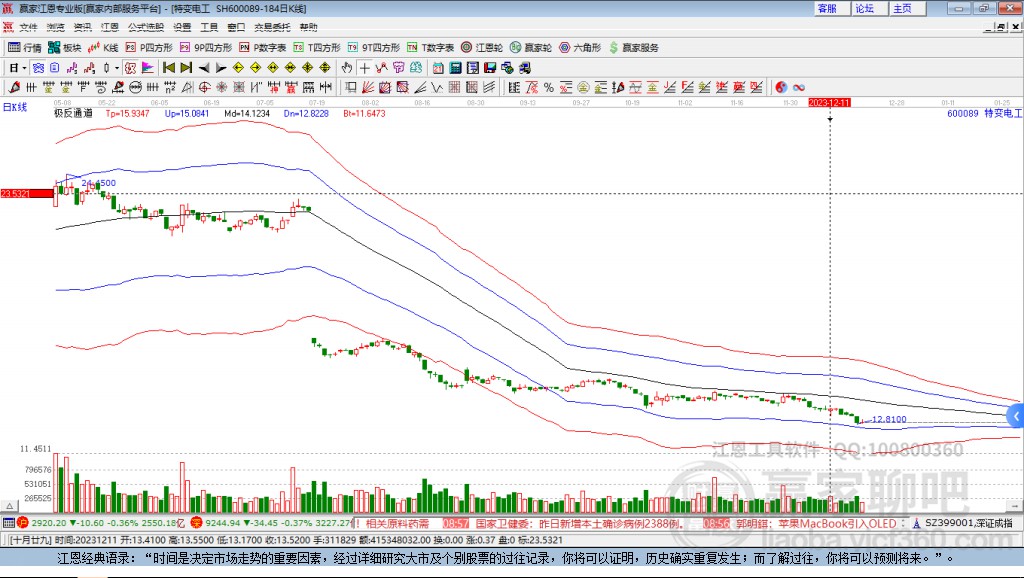Click the yin-yang icon in toolbar
The image size is (1024, 578).
[x=781, y=87]
